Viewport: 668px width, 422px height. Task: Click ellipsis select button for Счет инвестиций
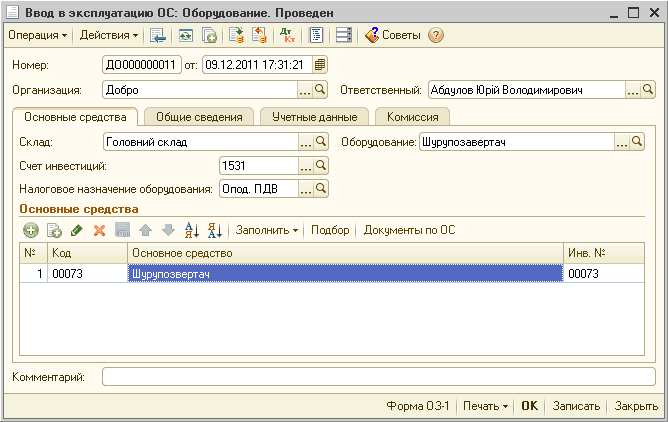tap(306, 166)
